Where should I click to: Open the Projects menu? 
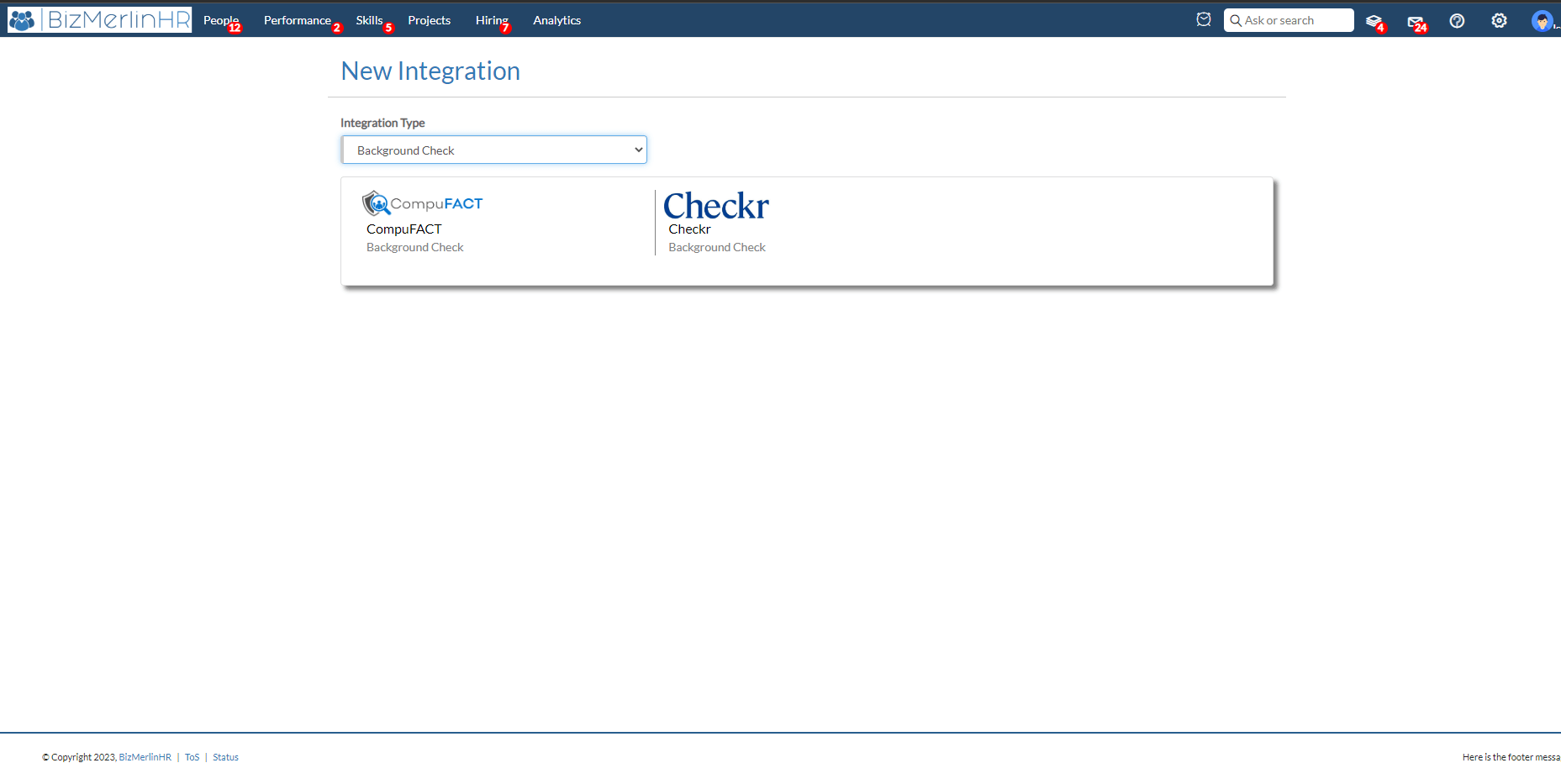point(429,20)
